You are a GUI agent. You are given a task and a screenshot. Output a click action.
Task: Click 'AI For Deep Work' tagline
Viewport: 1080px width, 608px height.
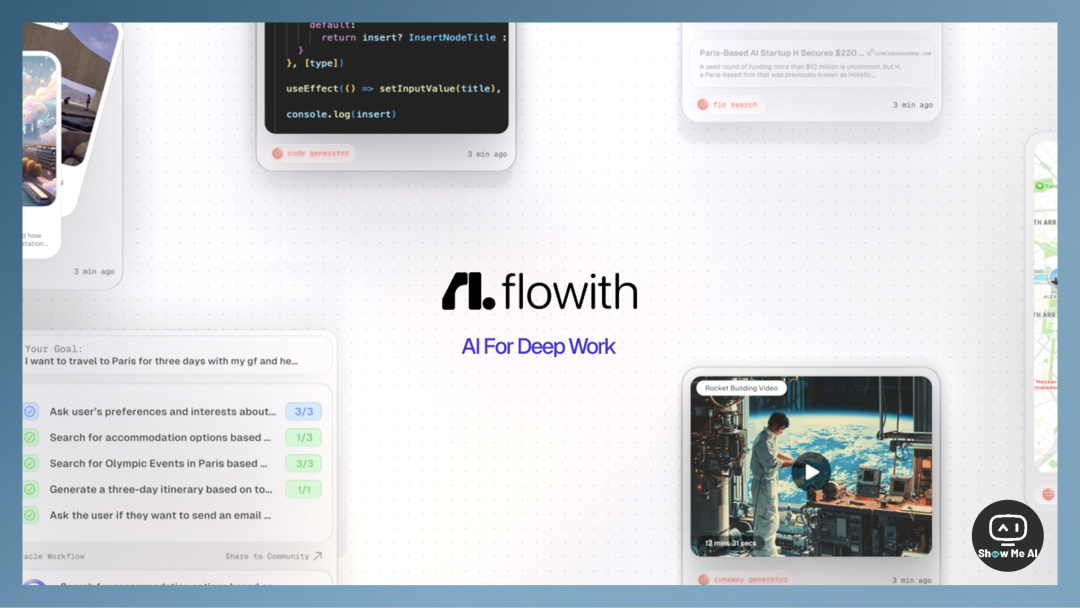click(x=538, y=346)
